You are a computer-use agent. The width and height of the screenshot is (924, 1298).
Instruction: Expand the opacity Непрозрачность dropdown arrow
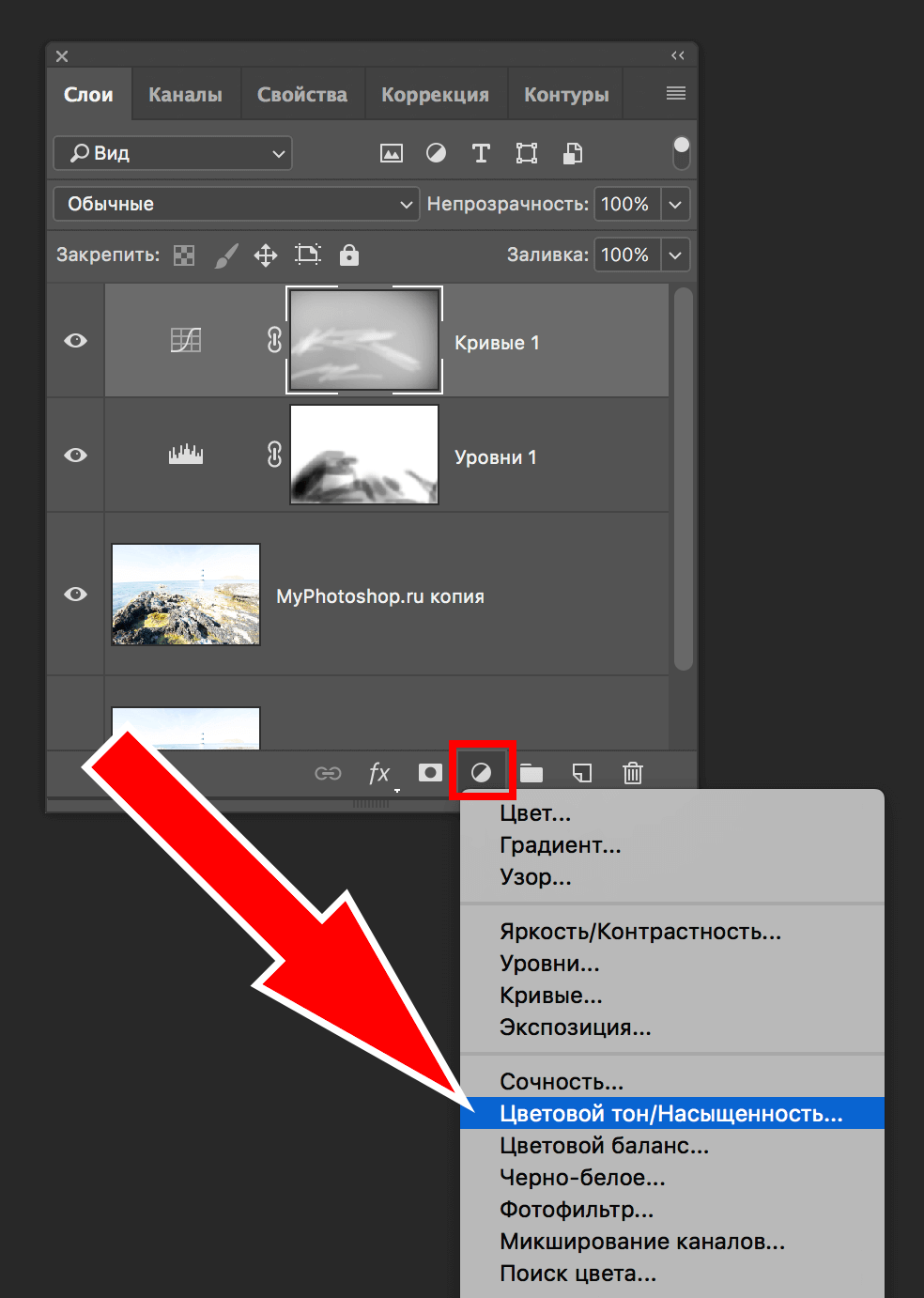click(x=675, y=204)
